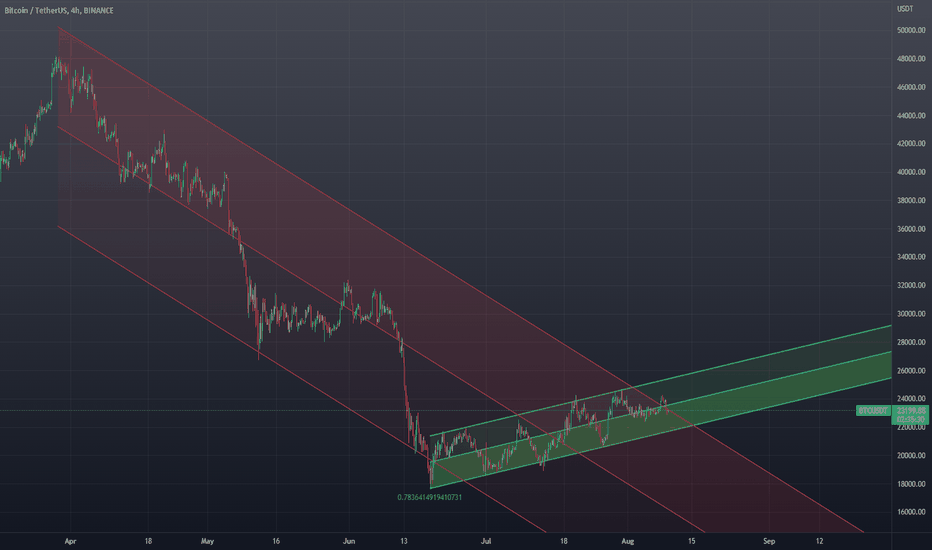
Task: Select the 32000.00 price axis label
Action: (x=911, y=285)
